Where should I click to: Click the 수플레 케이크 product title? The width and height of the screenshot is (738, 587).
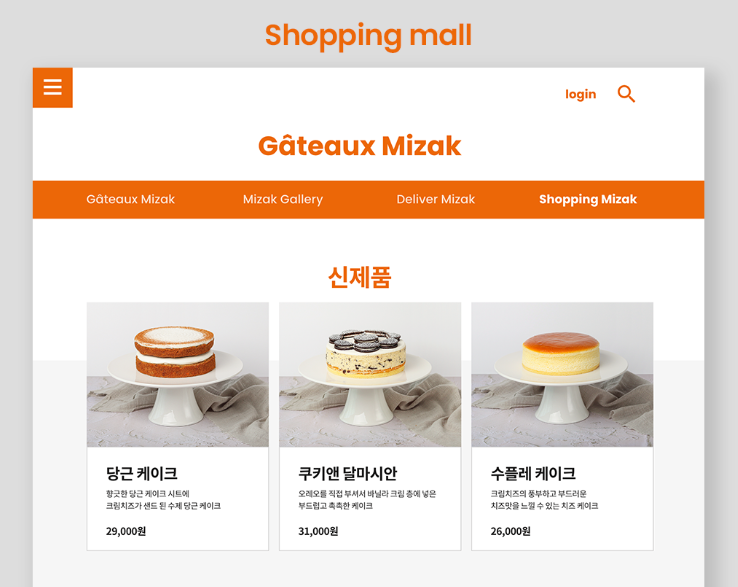(533, 473)
